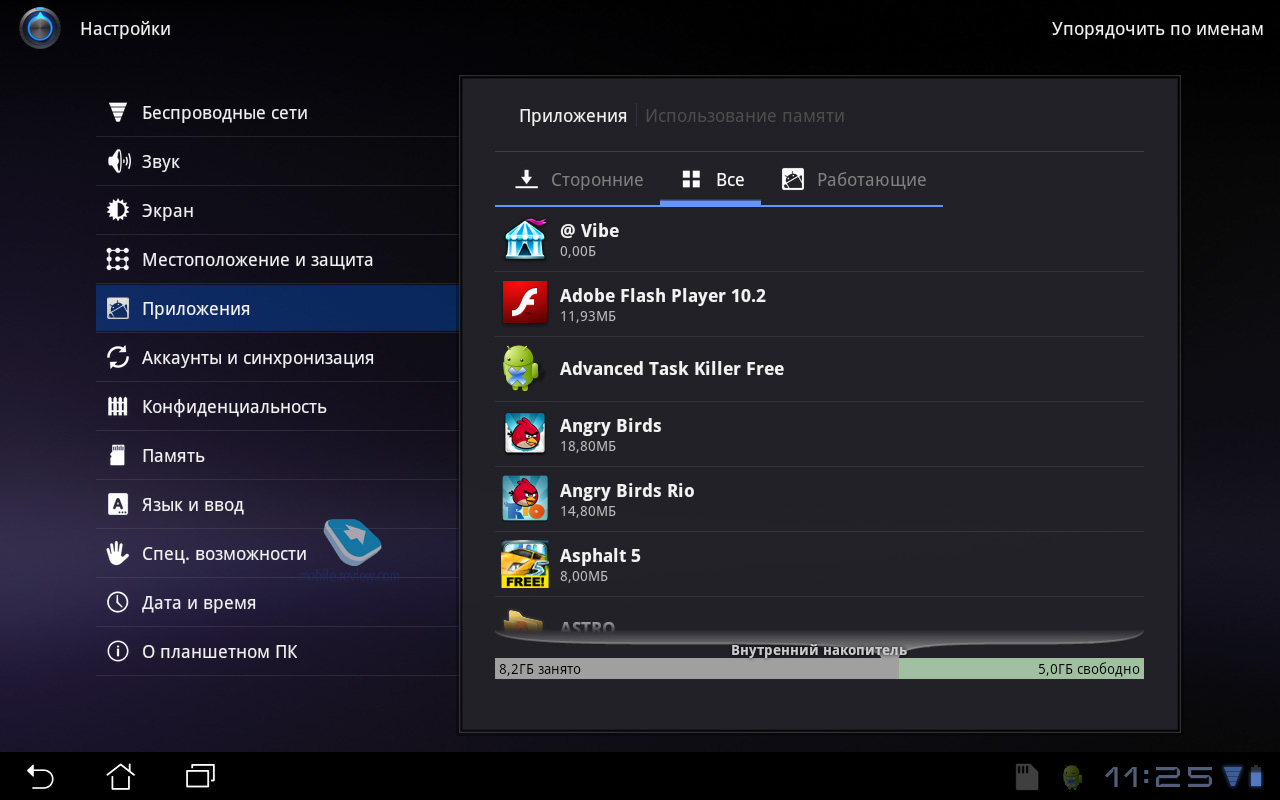Open the Angry Birds entry name
The image size is (1280, 800).
(611, 425)
